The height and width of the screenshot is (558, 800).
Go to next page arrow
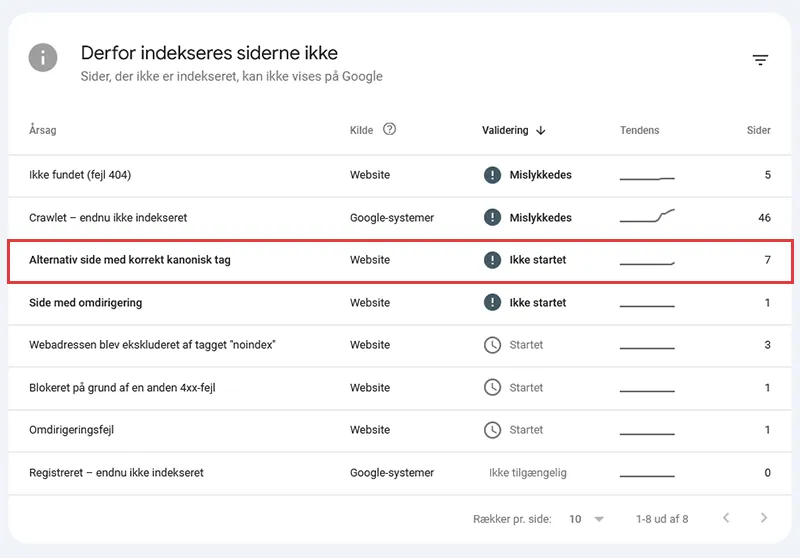[x=764, y=518]
